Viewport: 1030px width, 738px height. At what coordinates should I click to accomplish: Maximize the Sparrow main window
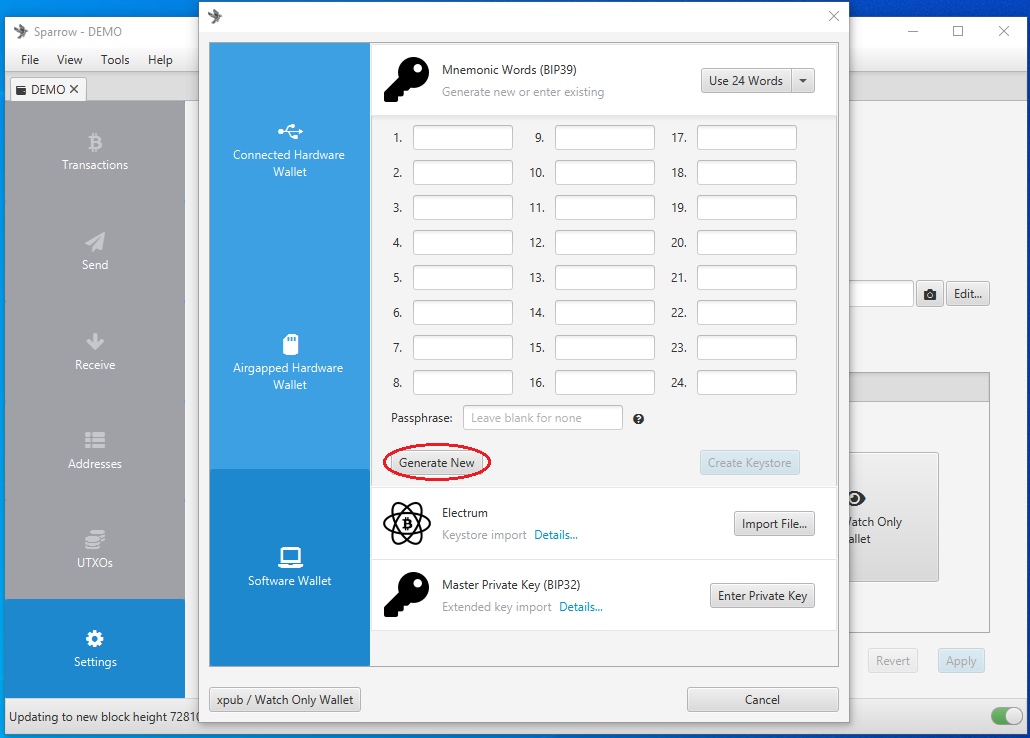tap(958, 31)
